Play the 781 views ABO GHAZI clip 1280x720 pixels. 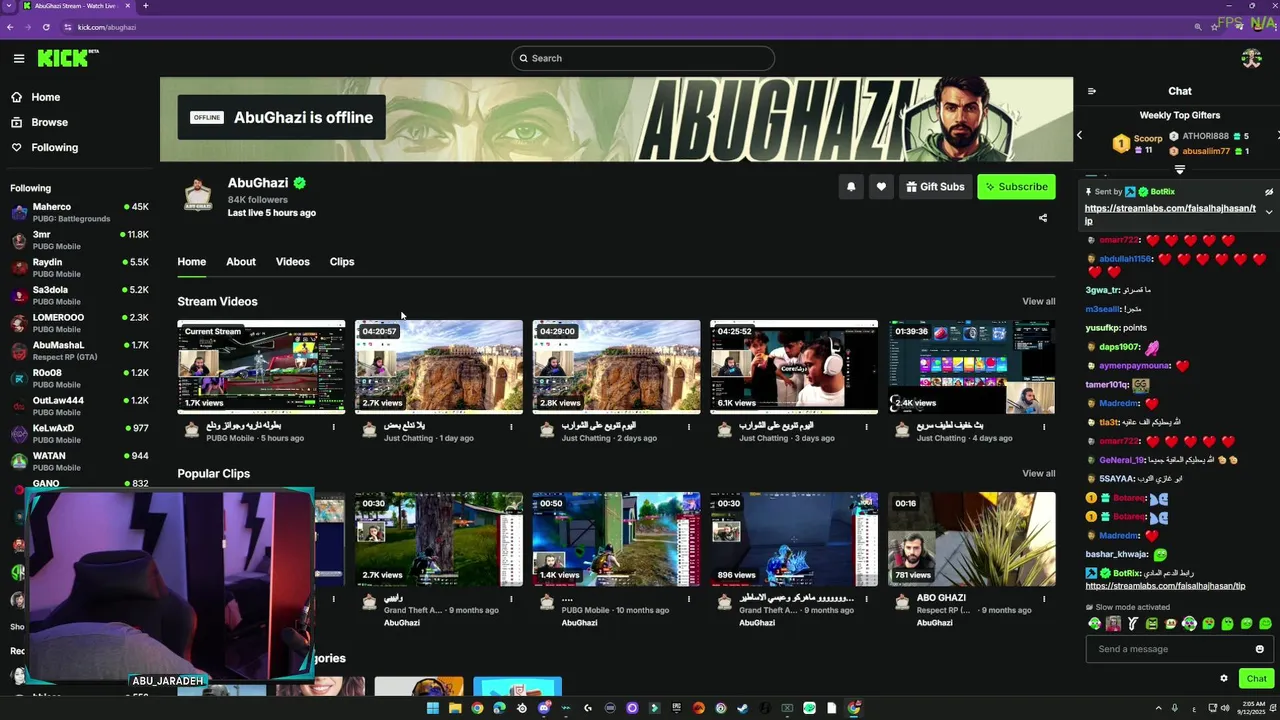[x=972, y=539]
